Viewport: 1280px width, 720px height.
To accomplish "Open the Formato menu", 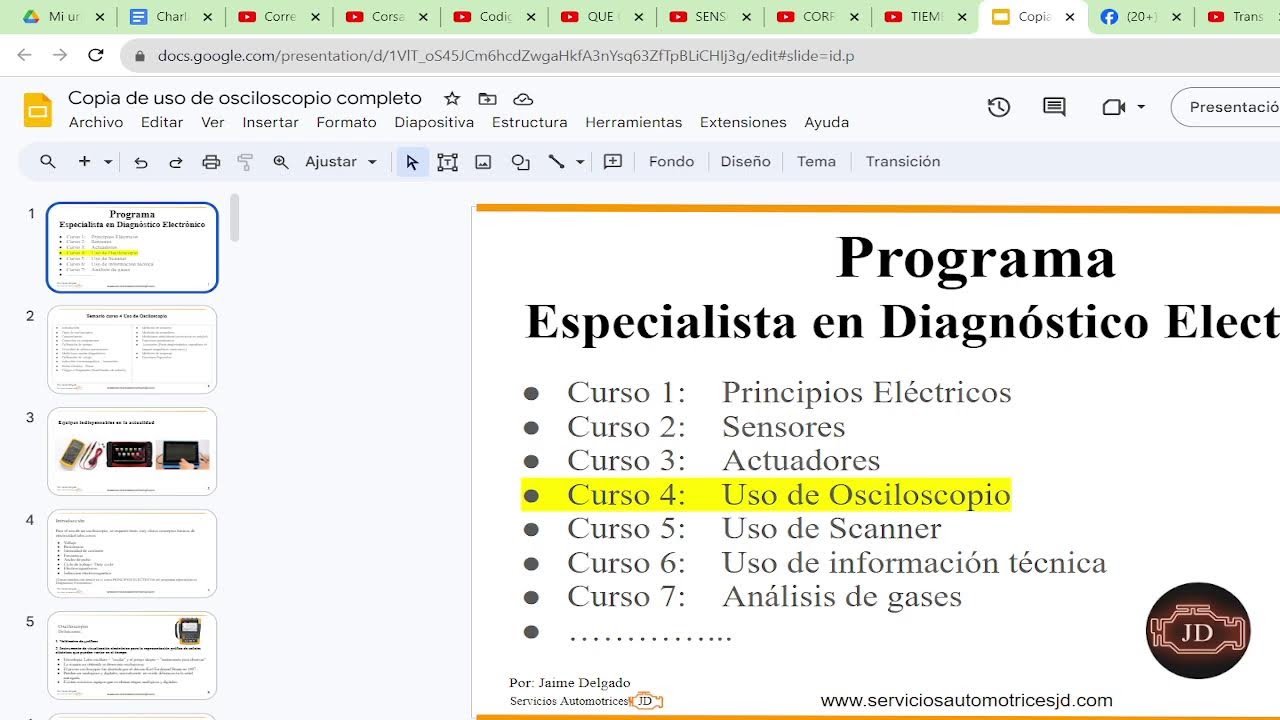I will [346, 122].
